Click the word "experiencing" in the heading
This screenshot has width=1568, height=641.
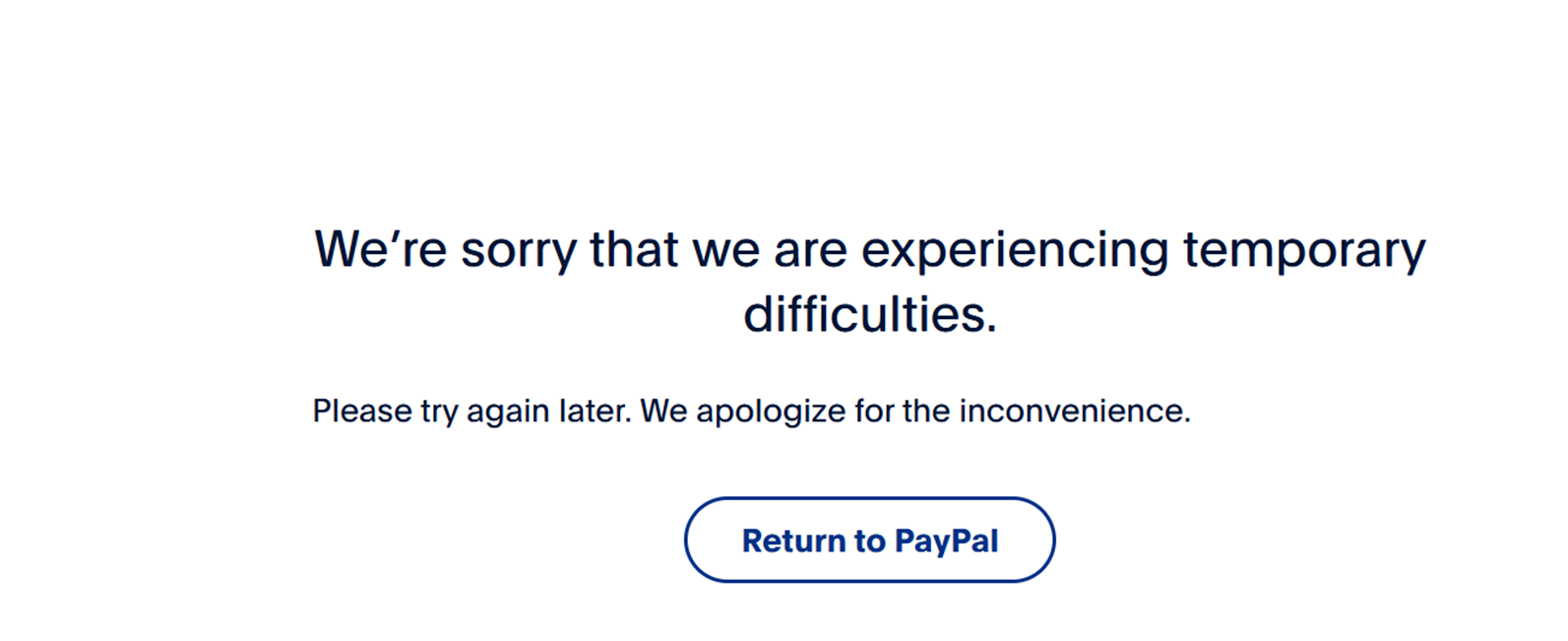click(1015, 249)
